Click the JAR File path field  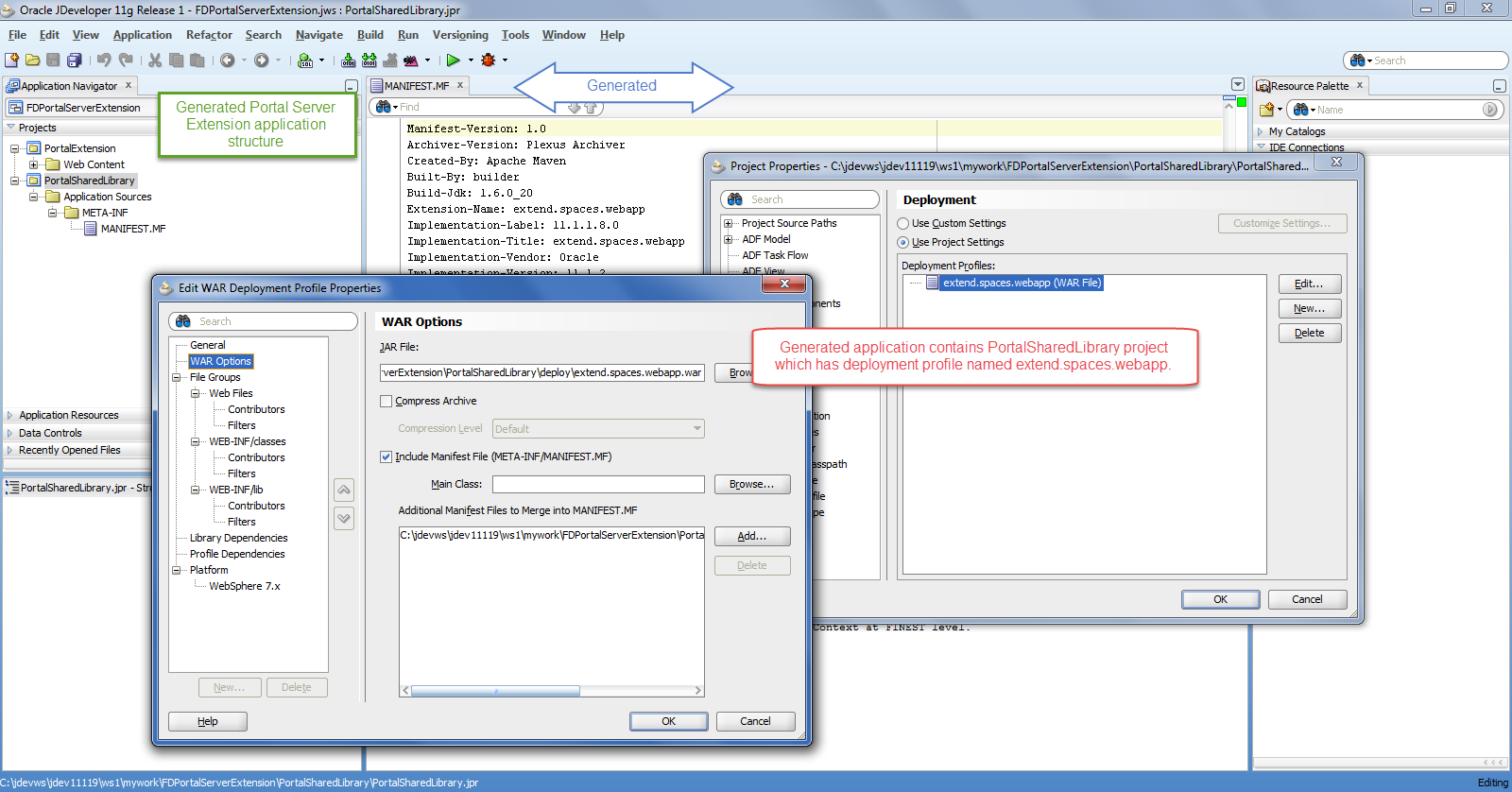[542, 372]
